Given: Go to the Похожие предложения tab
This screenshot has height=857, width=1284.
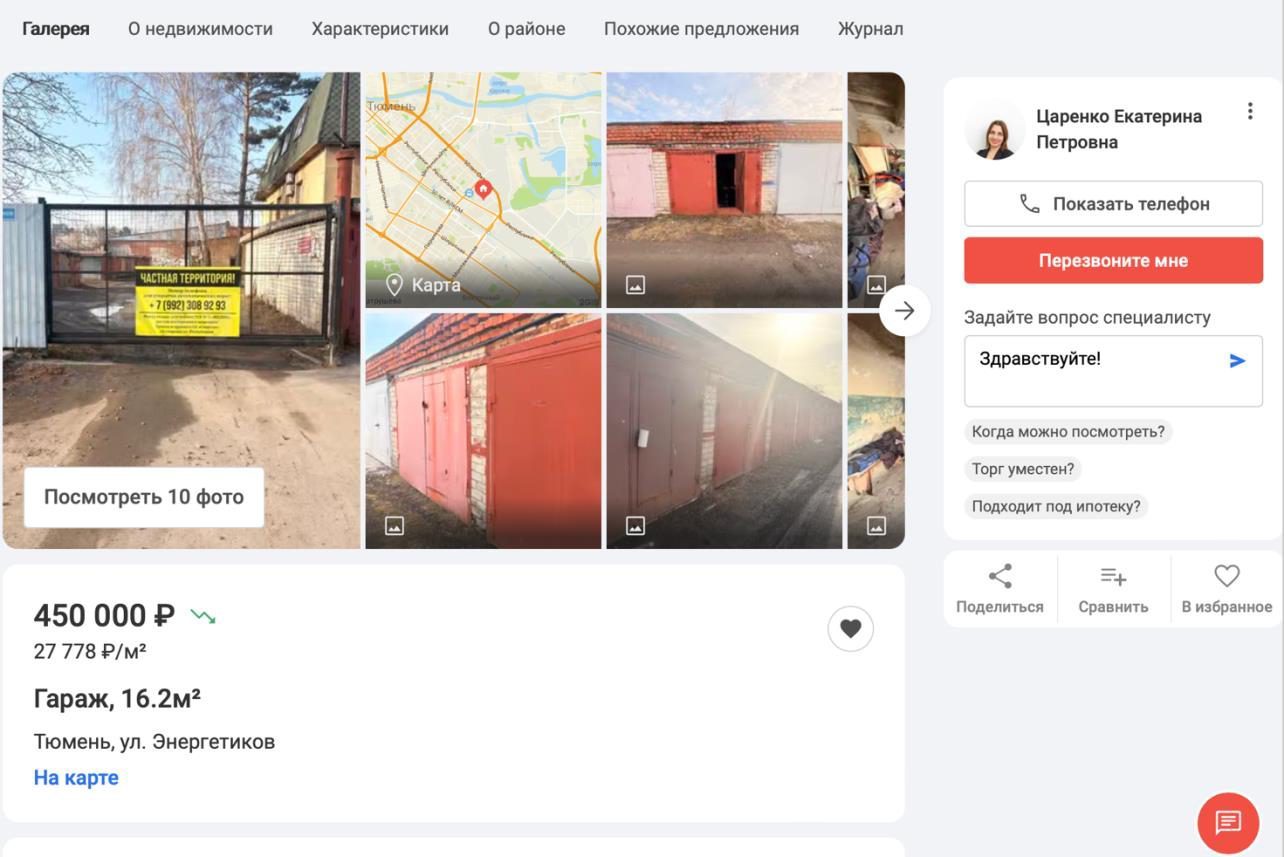Looking at the screenshot, I should (x=701, y=29).
